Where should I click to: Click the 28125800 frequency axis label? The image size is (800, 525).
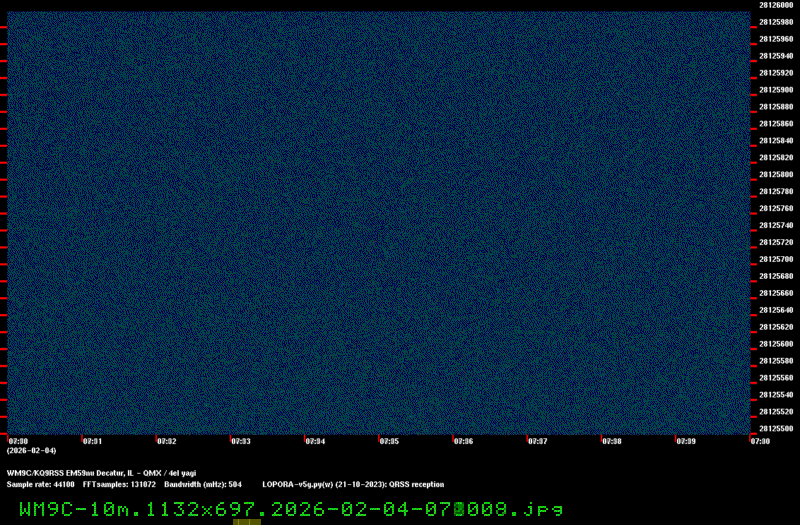pos(776,174)
